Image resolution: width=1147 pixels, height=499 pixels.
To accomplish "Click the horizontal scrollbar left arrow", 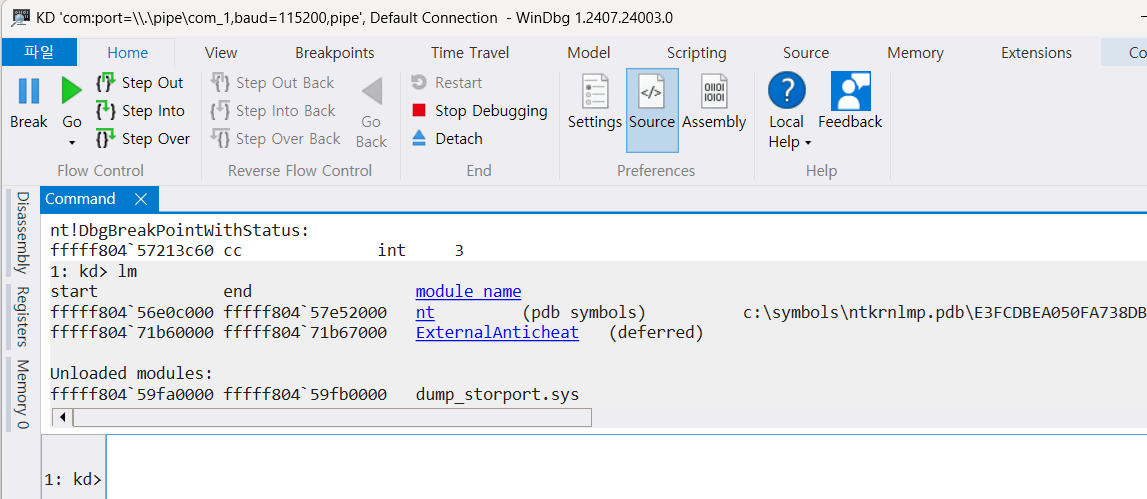I will tap(62, 417).
